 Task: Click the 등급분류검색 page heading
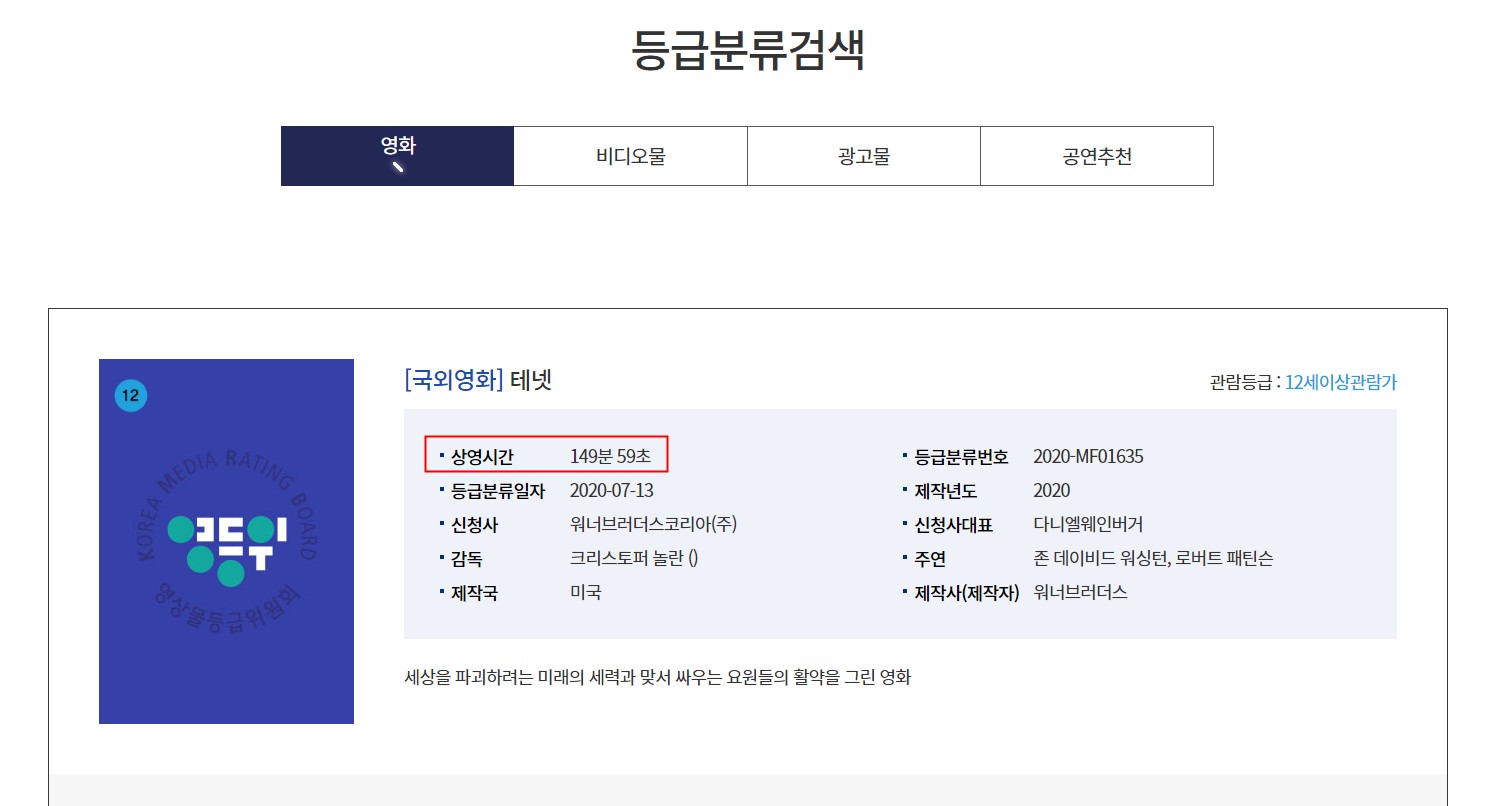point(748,50)
